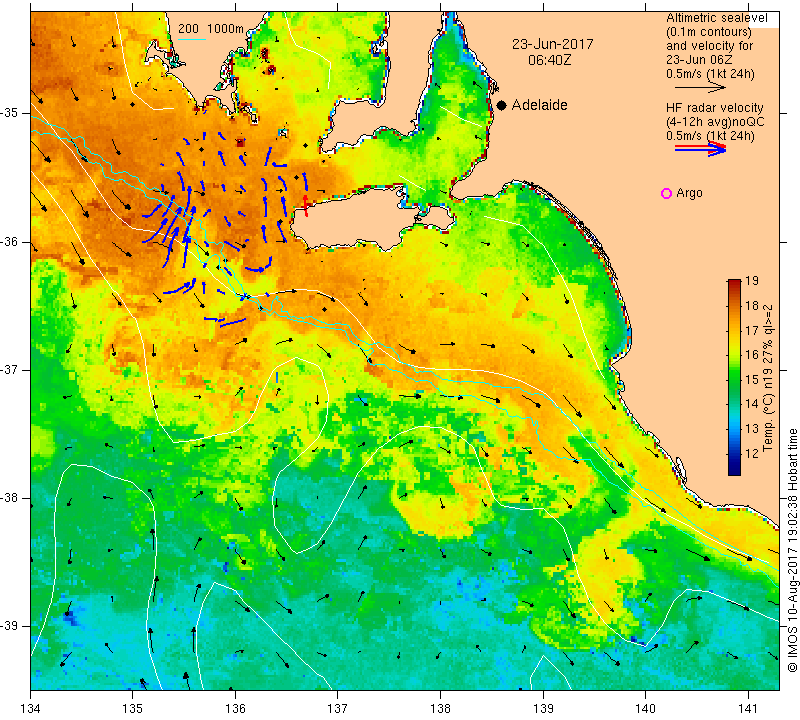The image size is (800, 720).
Task: Click the longitude label 139
Action: click(543, 709)
